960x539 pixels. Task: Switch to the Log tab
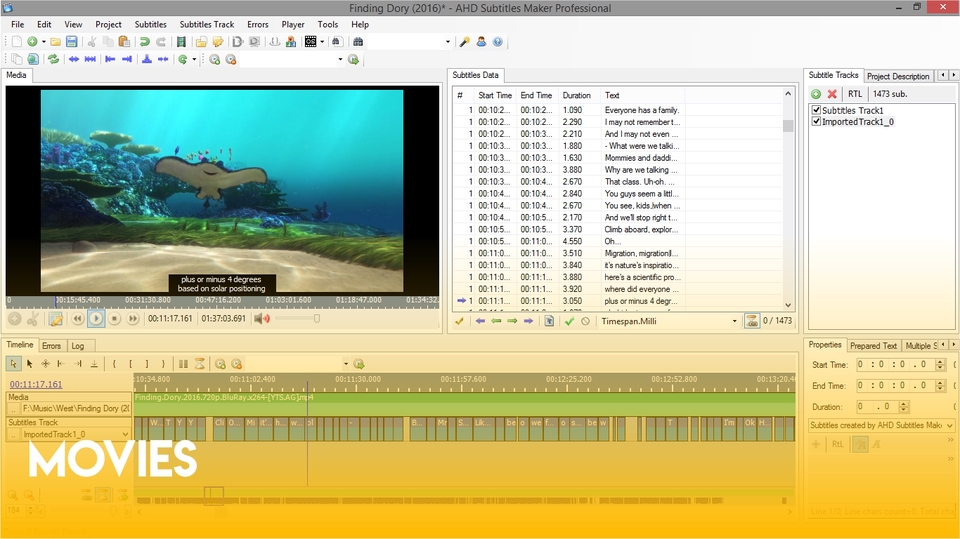[x=78, y=346]
